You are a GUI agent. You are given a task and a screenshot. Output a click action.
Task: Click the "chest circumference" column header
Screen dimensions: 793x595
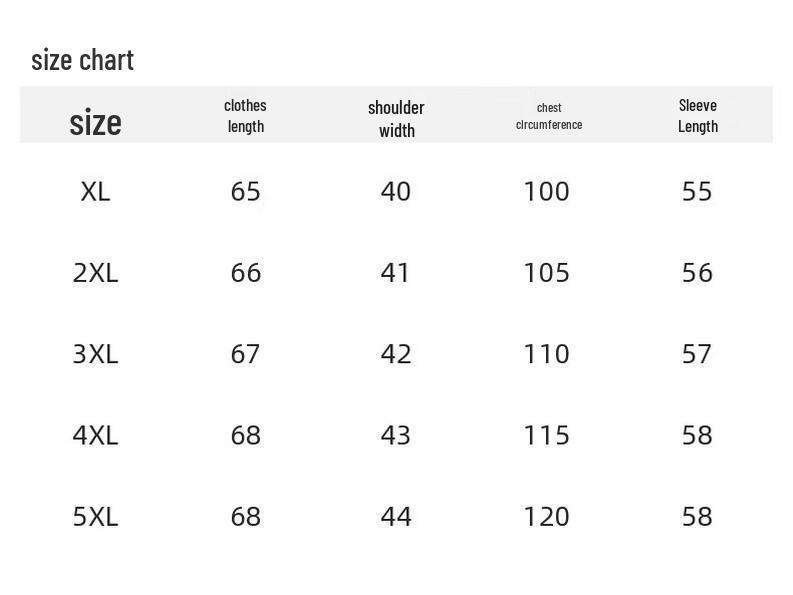(549, 116)
